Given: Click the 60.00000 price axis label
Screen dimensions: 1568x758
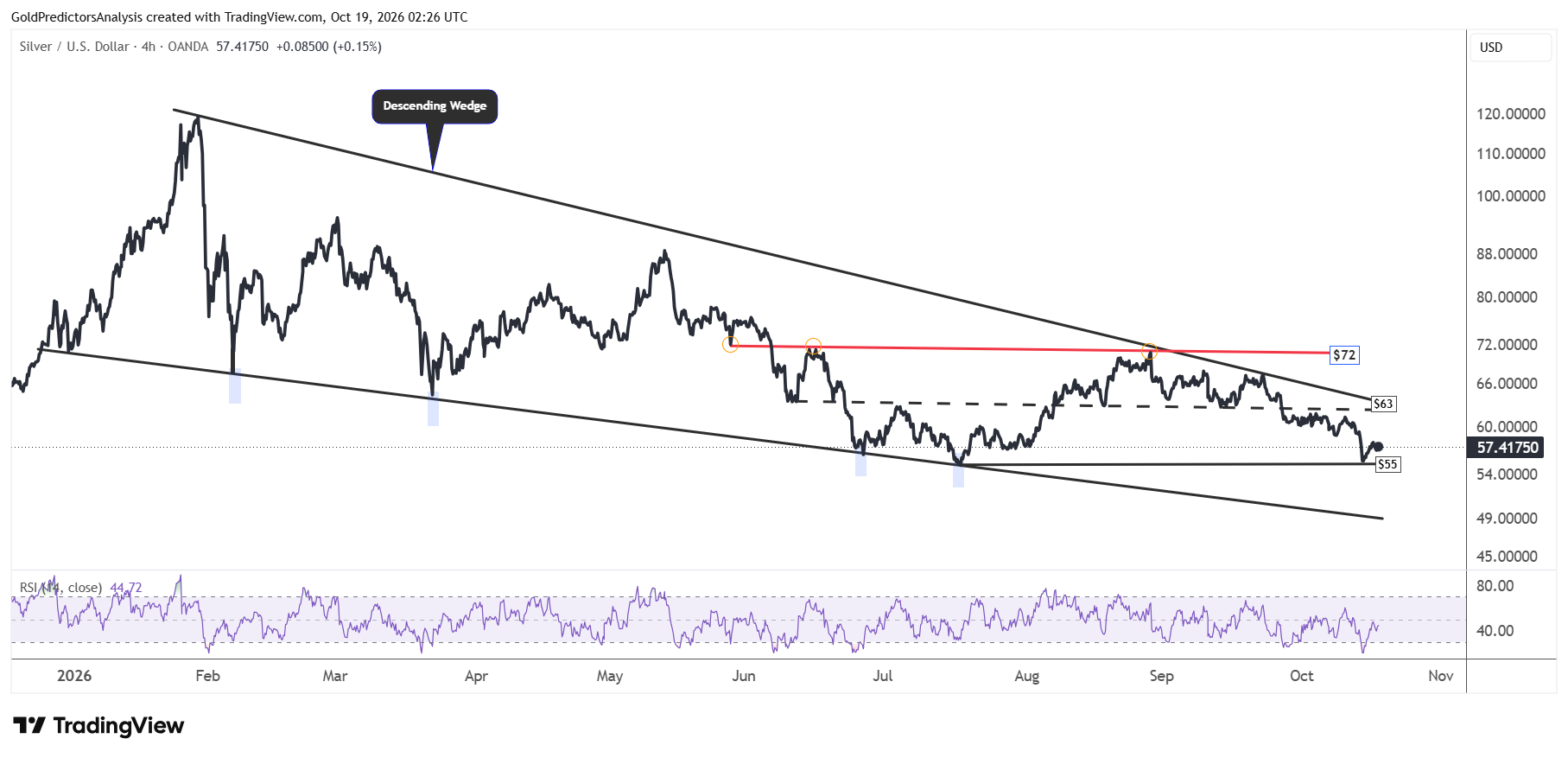Looking at the screenshot, I should tap(1508, 427).
